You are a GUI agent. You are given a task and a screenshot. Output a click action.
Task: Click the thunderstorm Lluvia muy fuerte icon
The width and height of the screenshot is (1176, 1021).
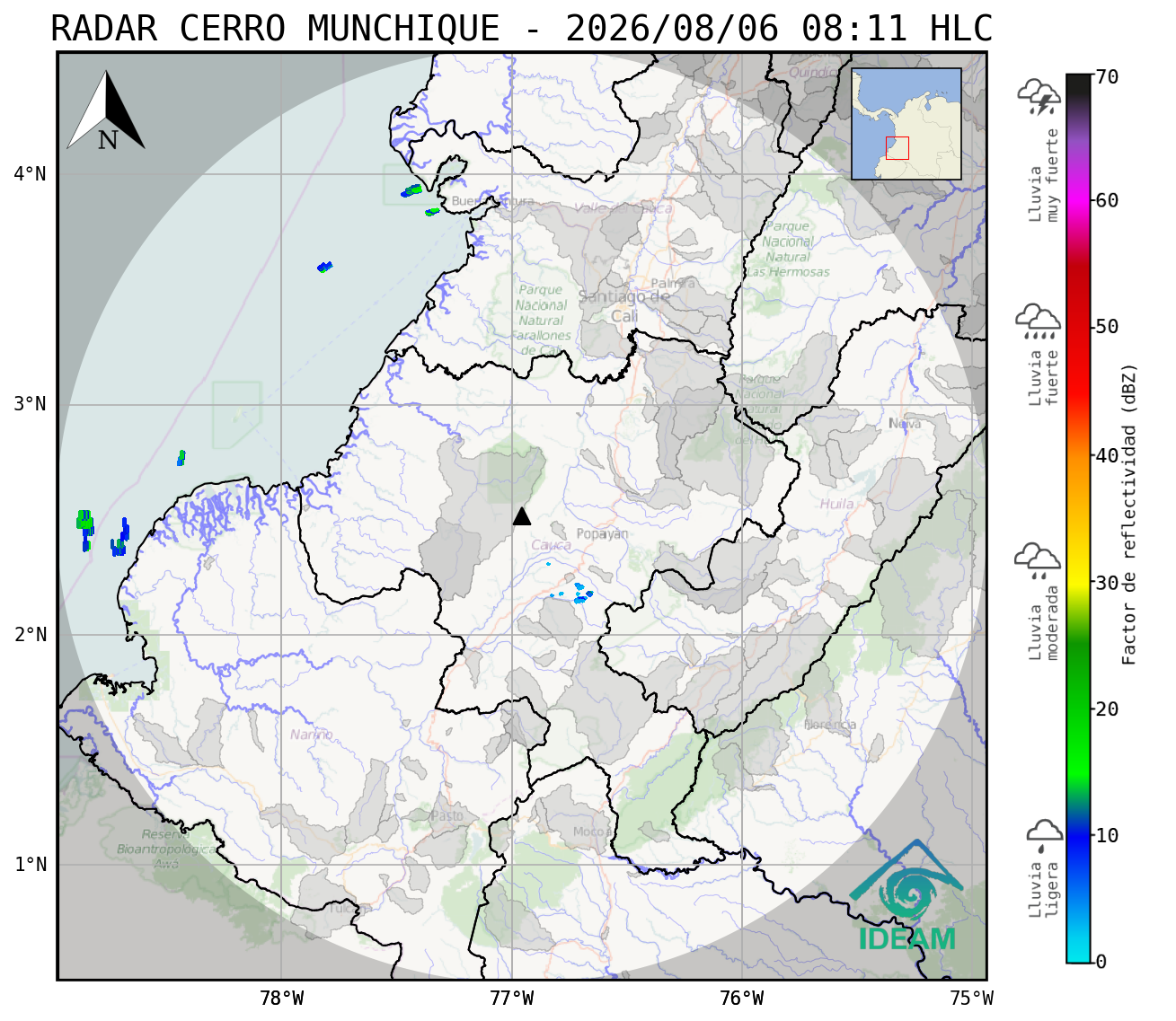click(1039, 97)
